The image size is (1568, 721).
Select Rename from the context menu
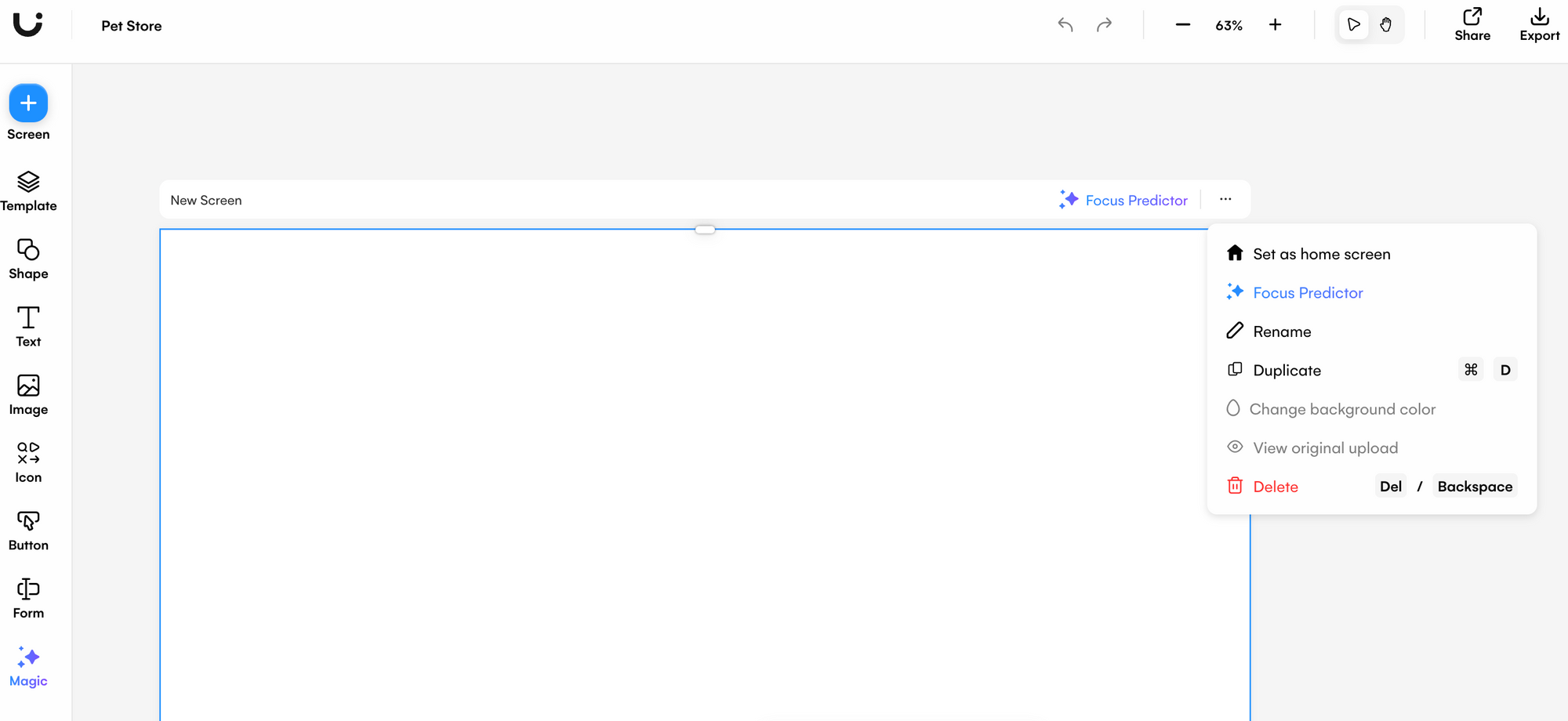point(1282,332)
